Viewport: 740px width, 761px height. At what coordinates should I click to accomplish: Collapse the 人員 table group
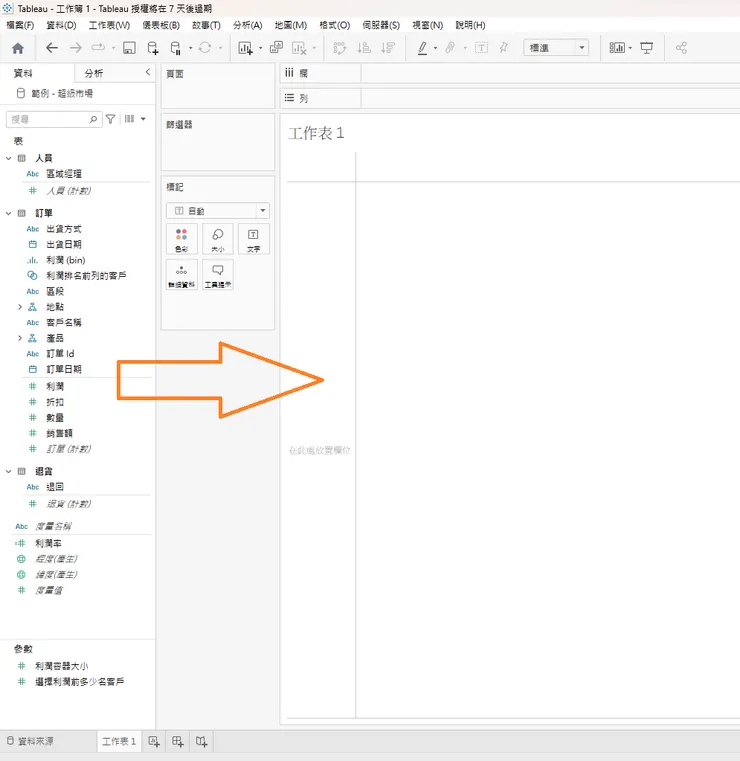click(x=8, y=158)
